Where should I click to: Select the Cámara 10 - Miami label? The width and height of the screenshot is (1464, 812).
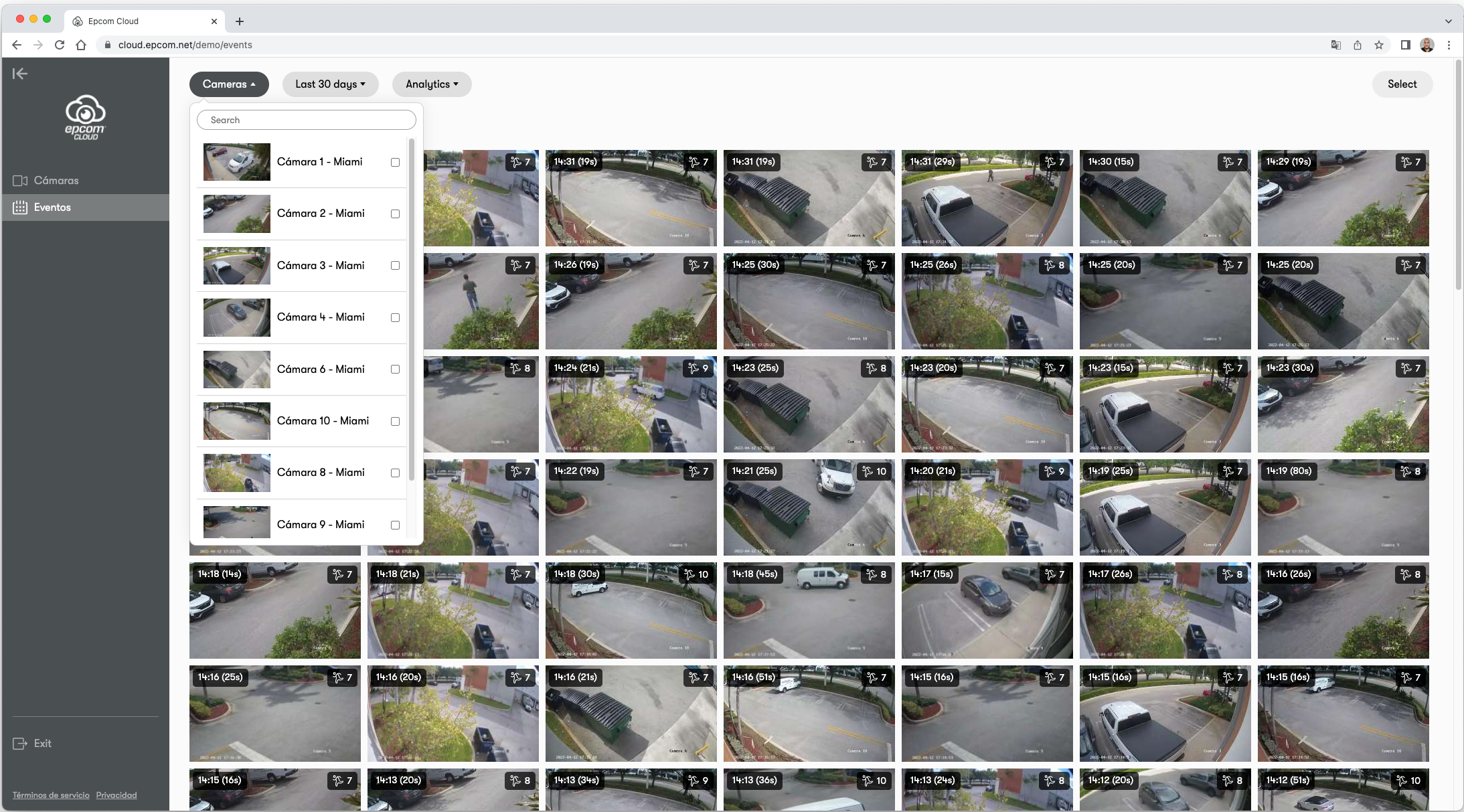point(323,421)
